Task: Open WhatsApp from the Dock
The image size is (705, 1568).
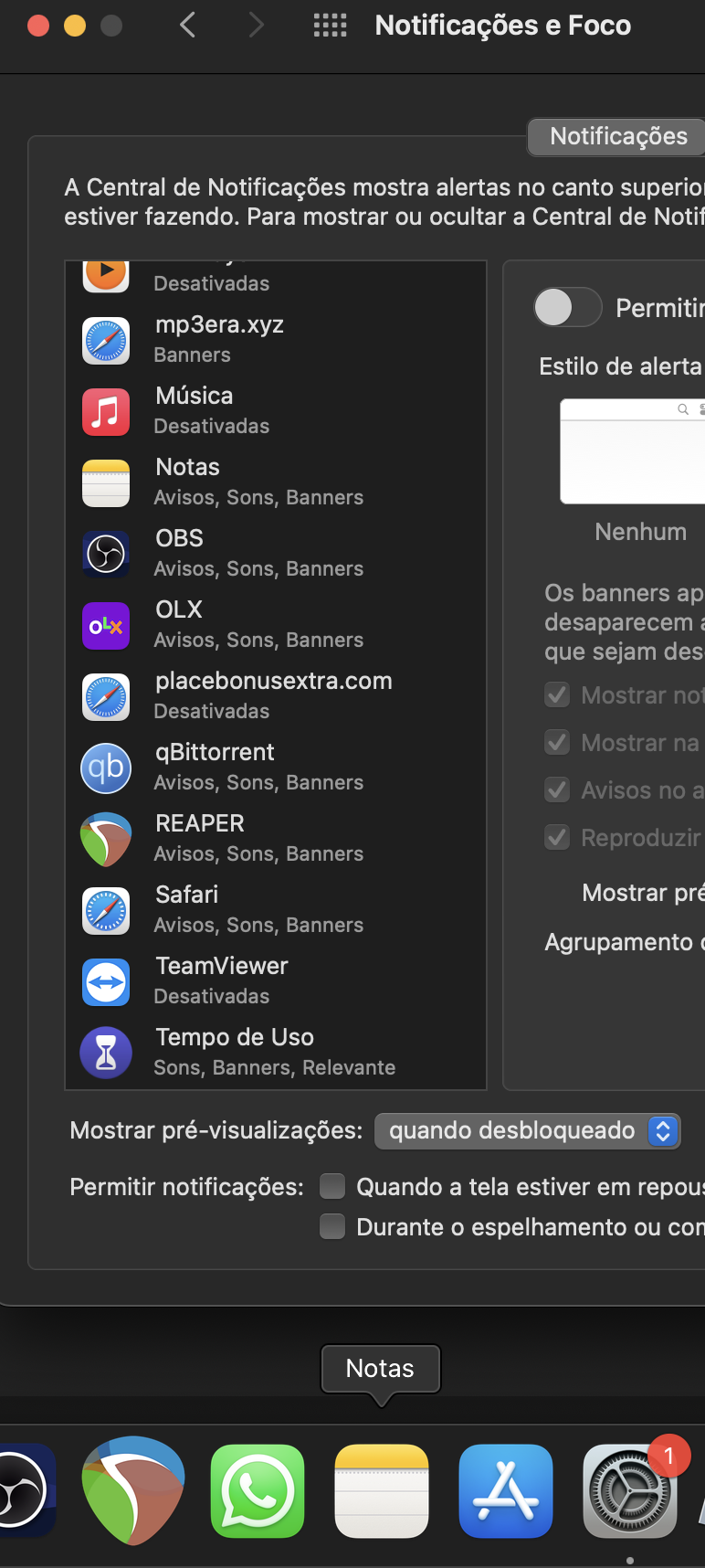Action: (x=258, y=1491)
